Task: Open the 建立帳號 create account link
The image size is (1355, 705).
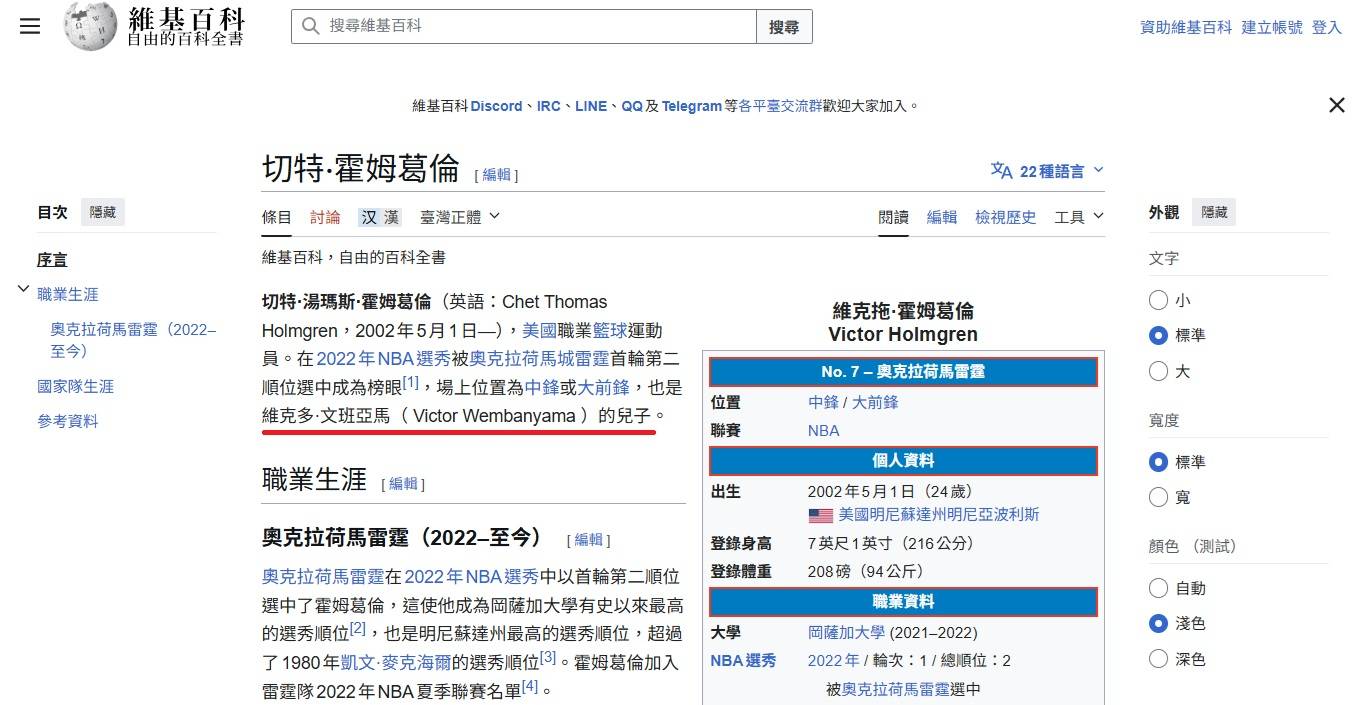Action: click(x=1272, y=27)
